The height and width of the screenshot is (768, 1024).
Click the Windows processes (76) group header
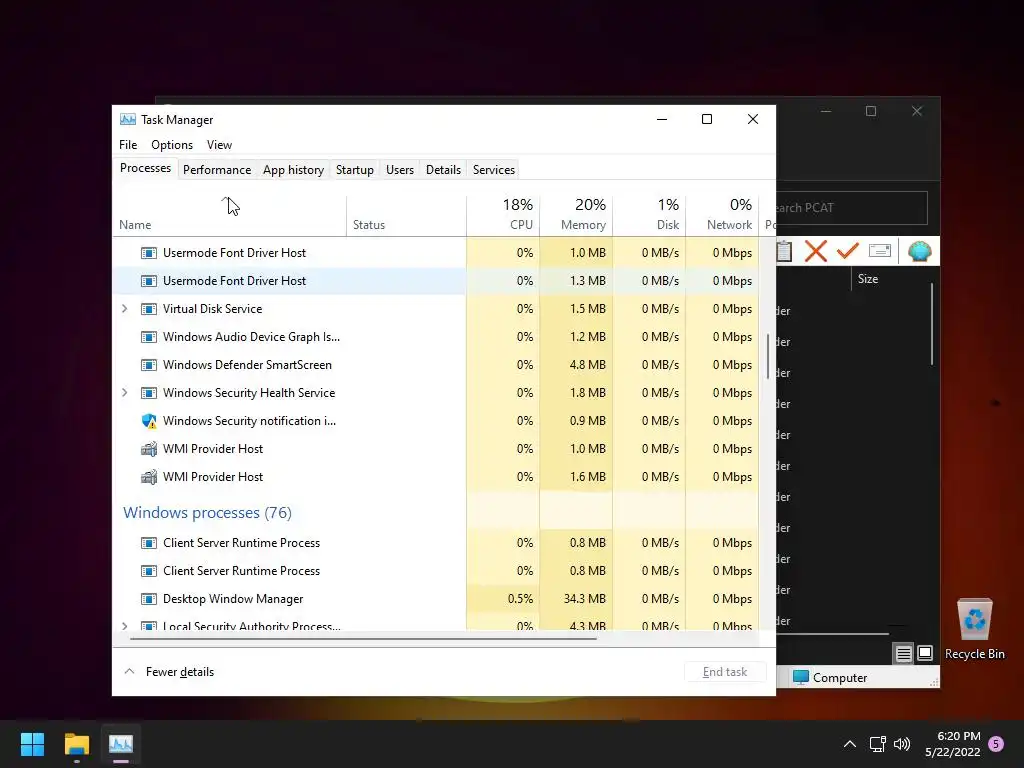point(207,513)
